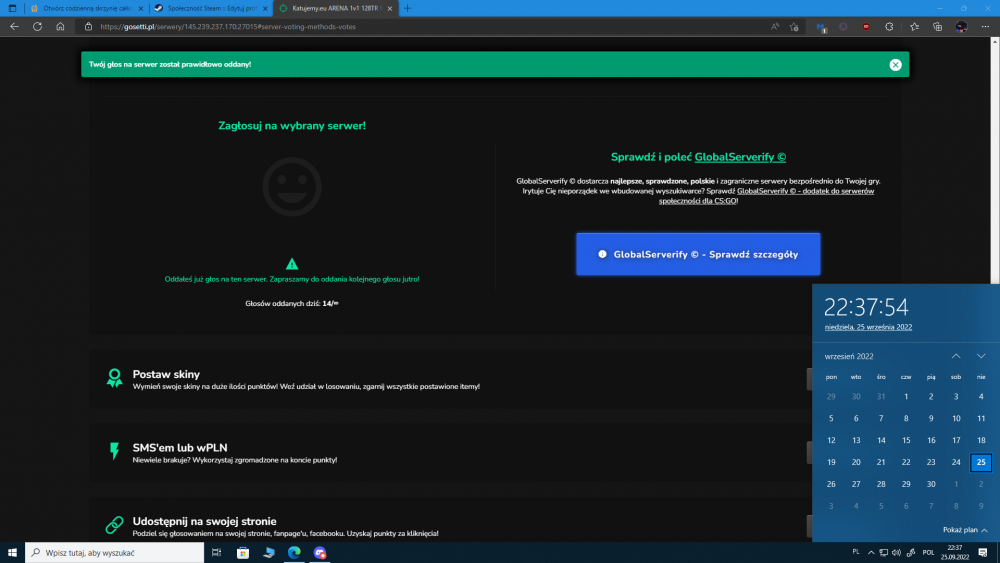Open the favorites list icon
Screen dimensions: 1000x563
(x=915, y=27)
